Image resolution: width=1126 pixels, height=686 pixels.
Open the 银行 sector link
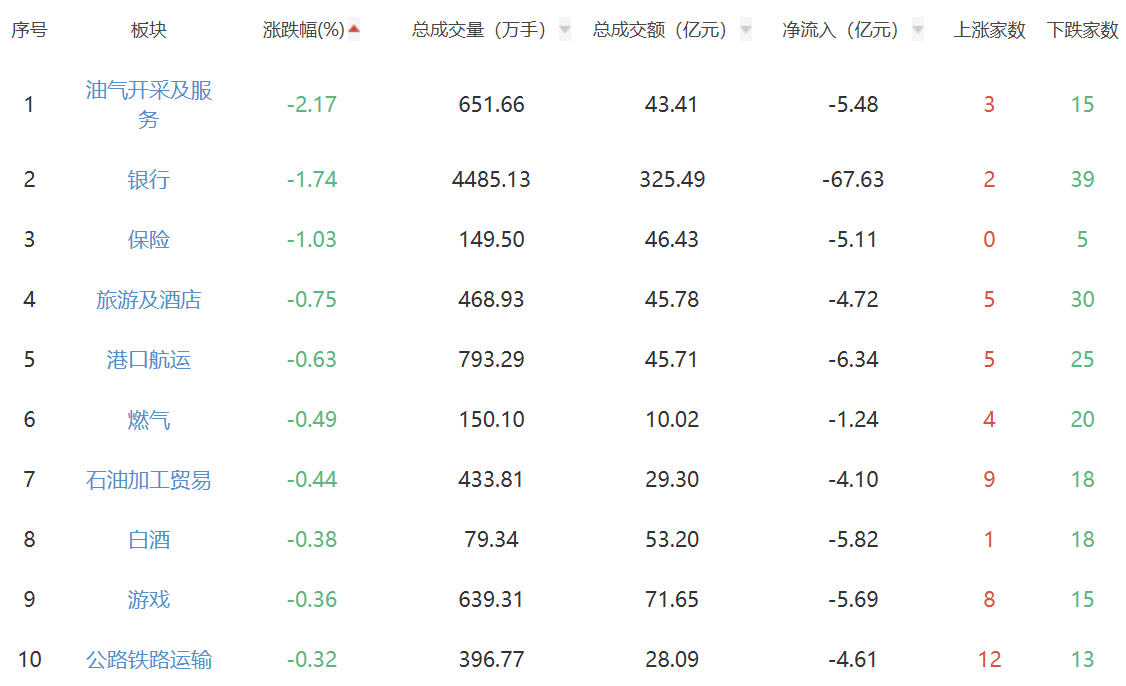coord(149,180)
